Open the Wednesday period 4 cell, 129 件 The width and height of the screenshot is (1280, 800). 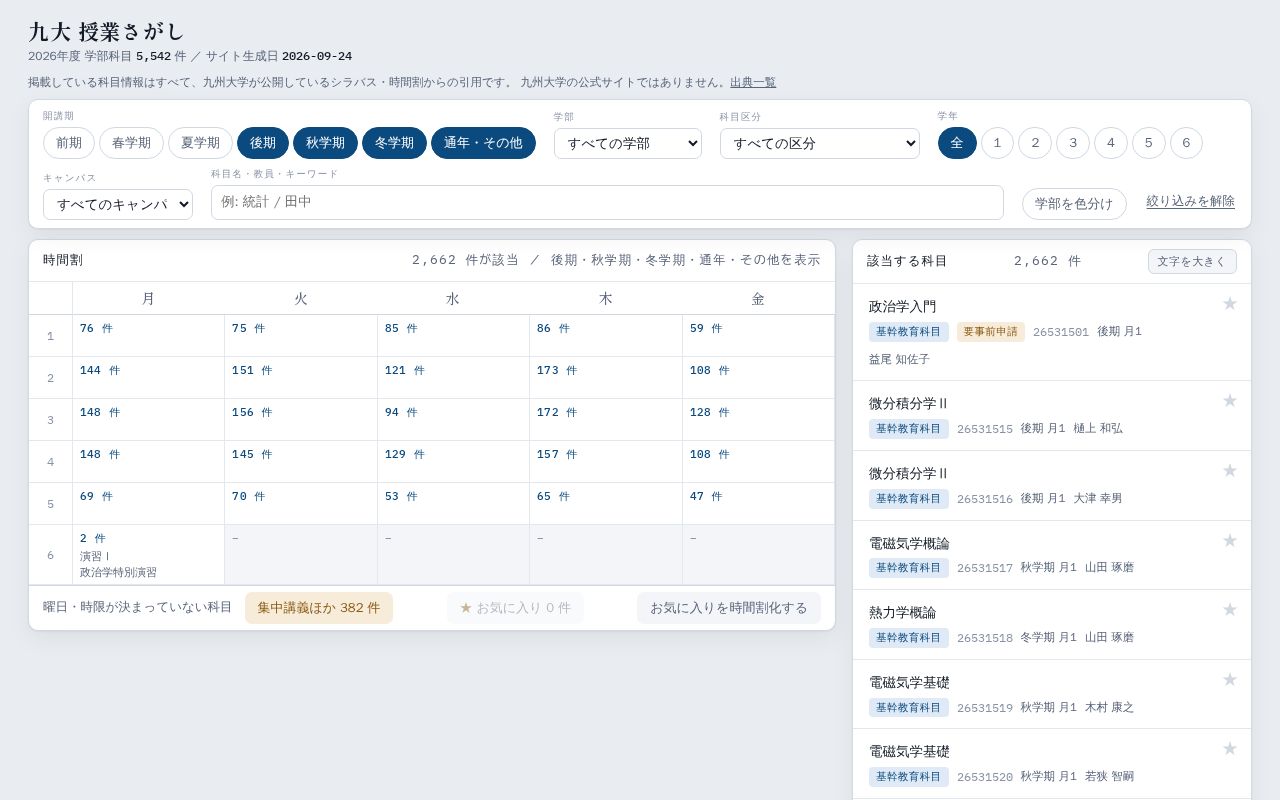click(x=453, y=462)
